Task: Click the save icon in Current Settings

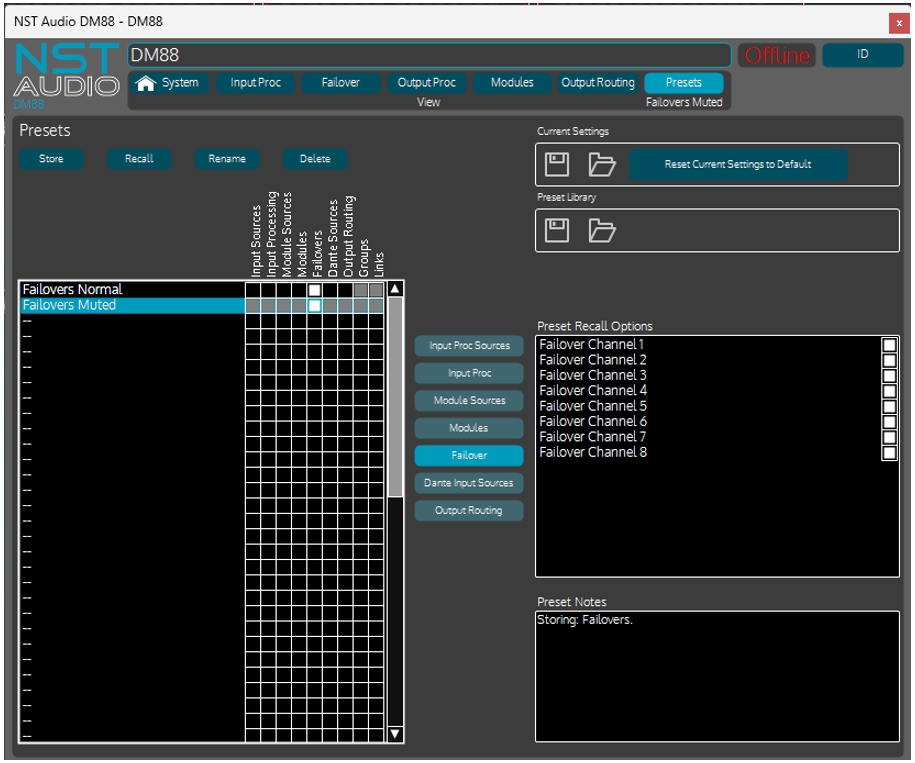Action: [x=557, y=164]
